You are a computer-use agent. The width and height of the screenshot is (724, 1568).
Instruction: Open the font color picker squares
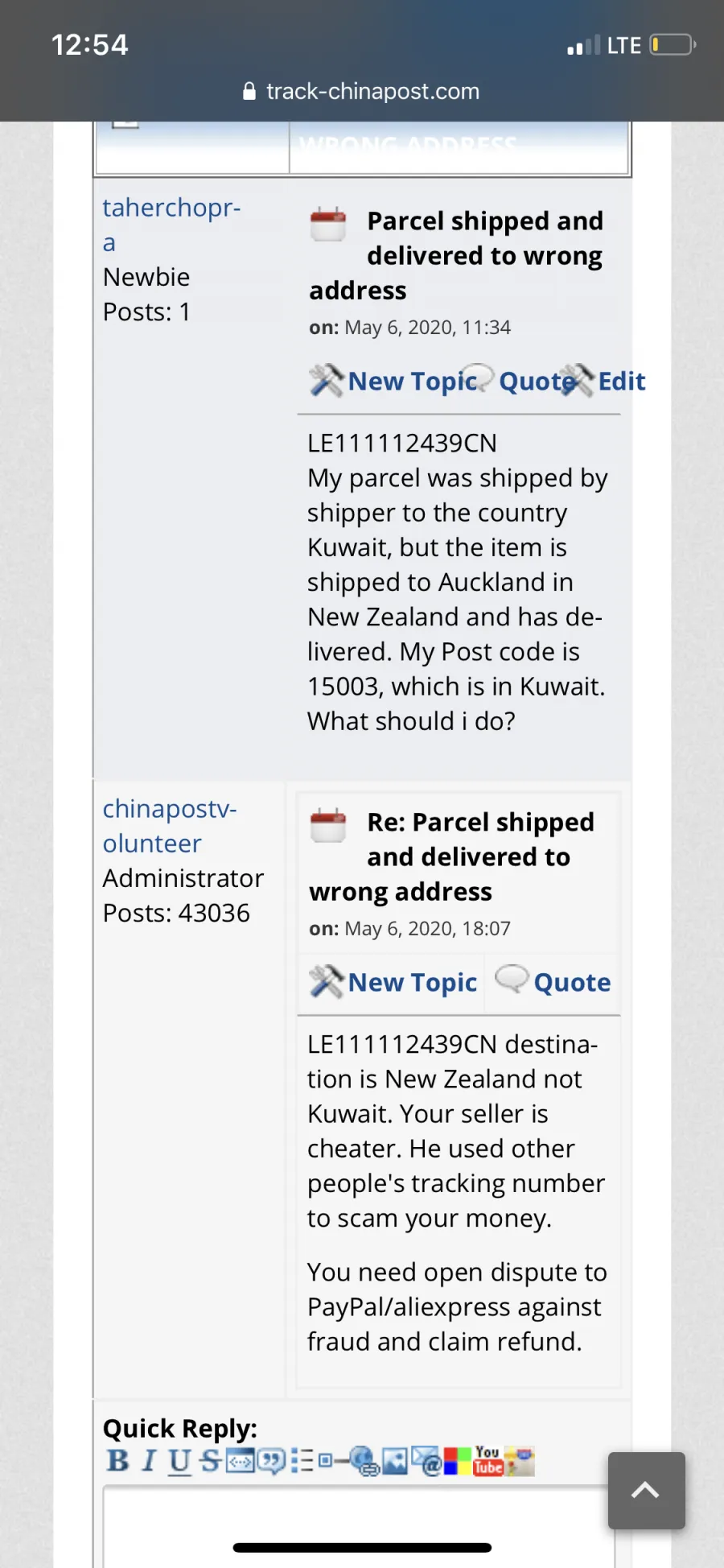point(457,1460)
